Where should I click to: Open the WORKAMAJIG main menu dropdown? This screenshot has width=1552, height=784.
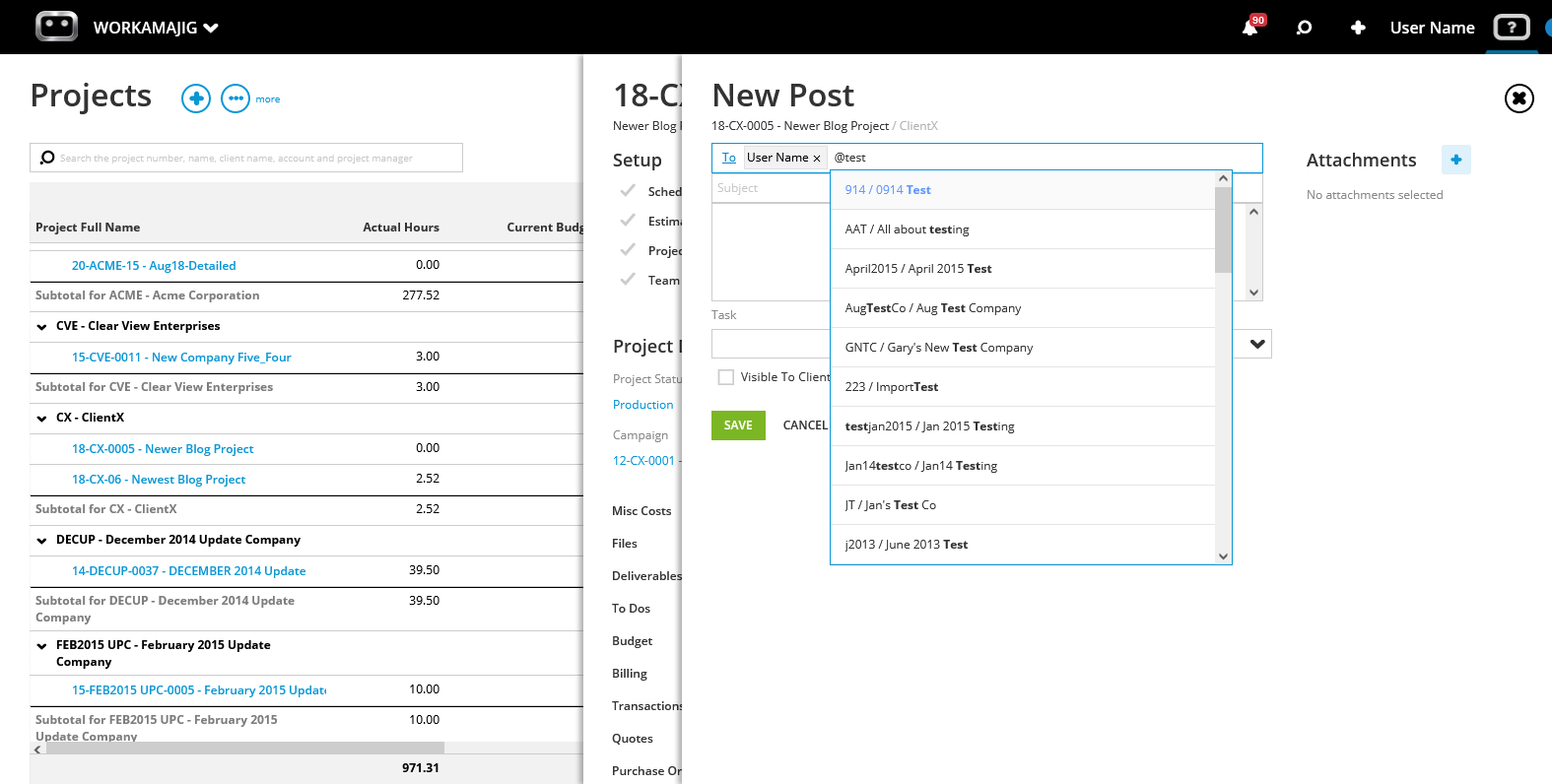click(156, 28)
